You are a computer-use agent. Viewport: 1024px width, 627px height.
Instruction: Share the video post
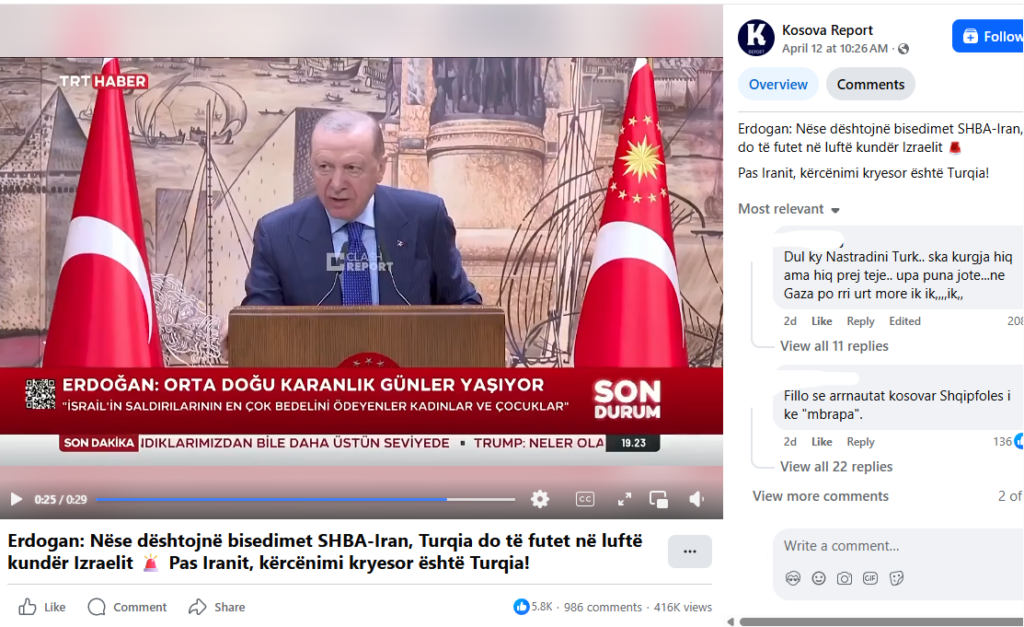coord(217,607)
